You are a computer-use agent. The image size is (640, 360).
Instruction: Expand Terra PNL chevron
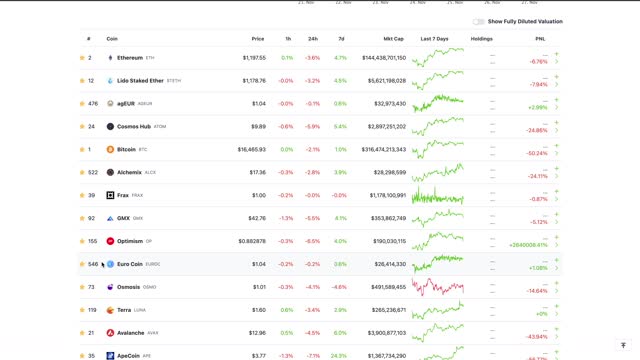click(556, 314)
